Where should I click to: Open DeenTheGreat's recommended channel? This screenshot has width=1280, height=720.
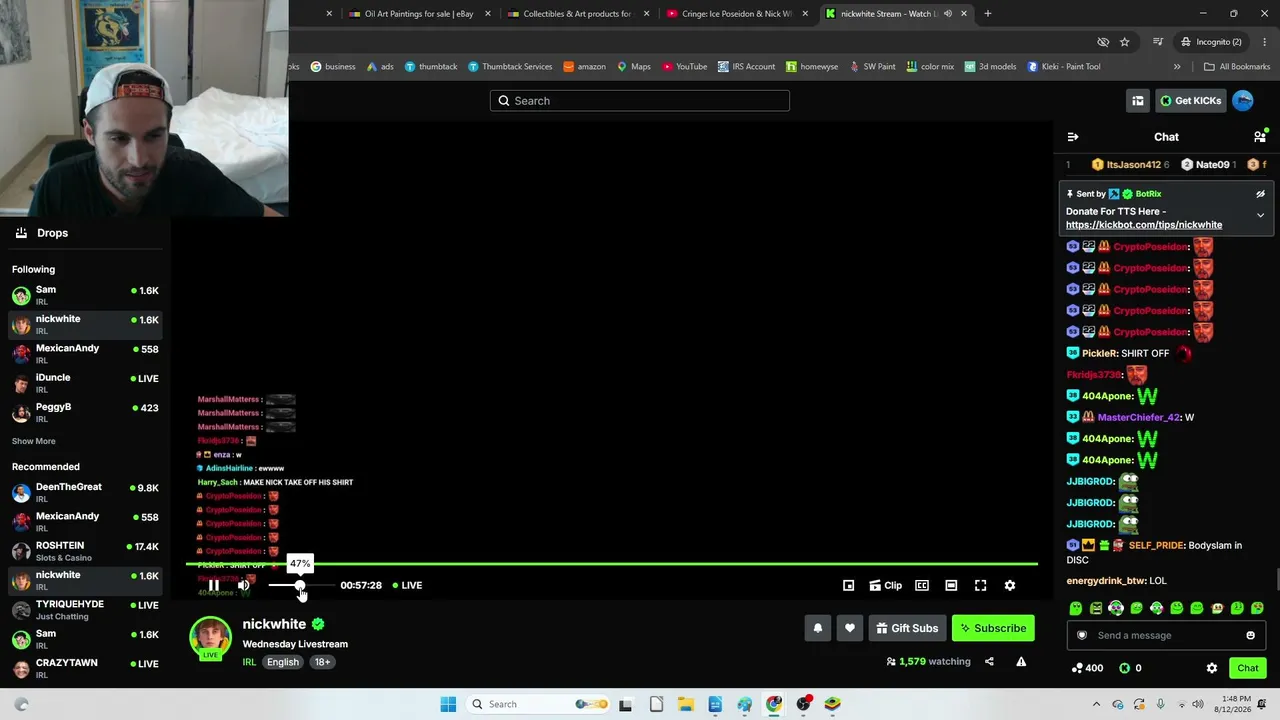pyautogui.click(x=84, y=492)
